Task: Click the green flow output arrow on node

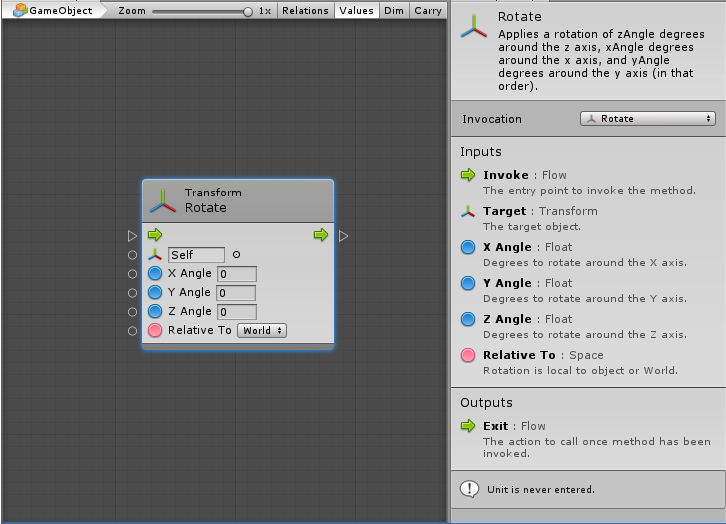Action: pyautogui.click(x=321, y=235)
